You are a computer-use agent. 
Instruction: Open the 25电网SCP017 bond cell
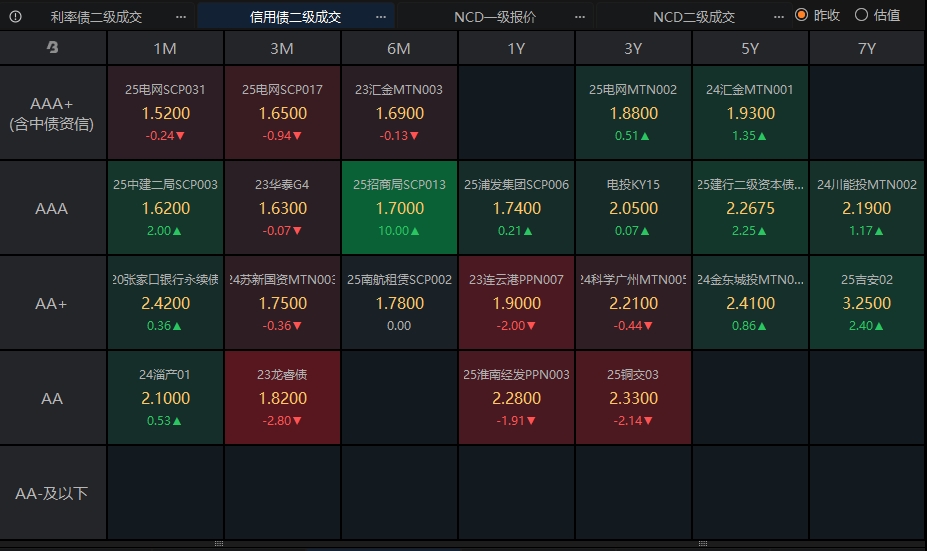tap(282, 112)
